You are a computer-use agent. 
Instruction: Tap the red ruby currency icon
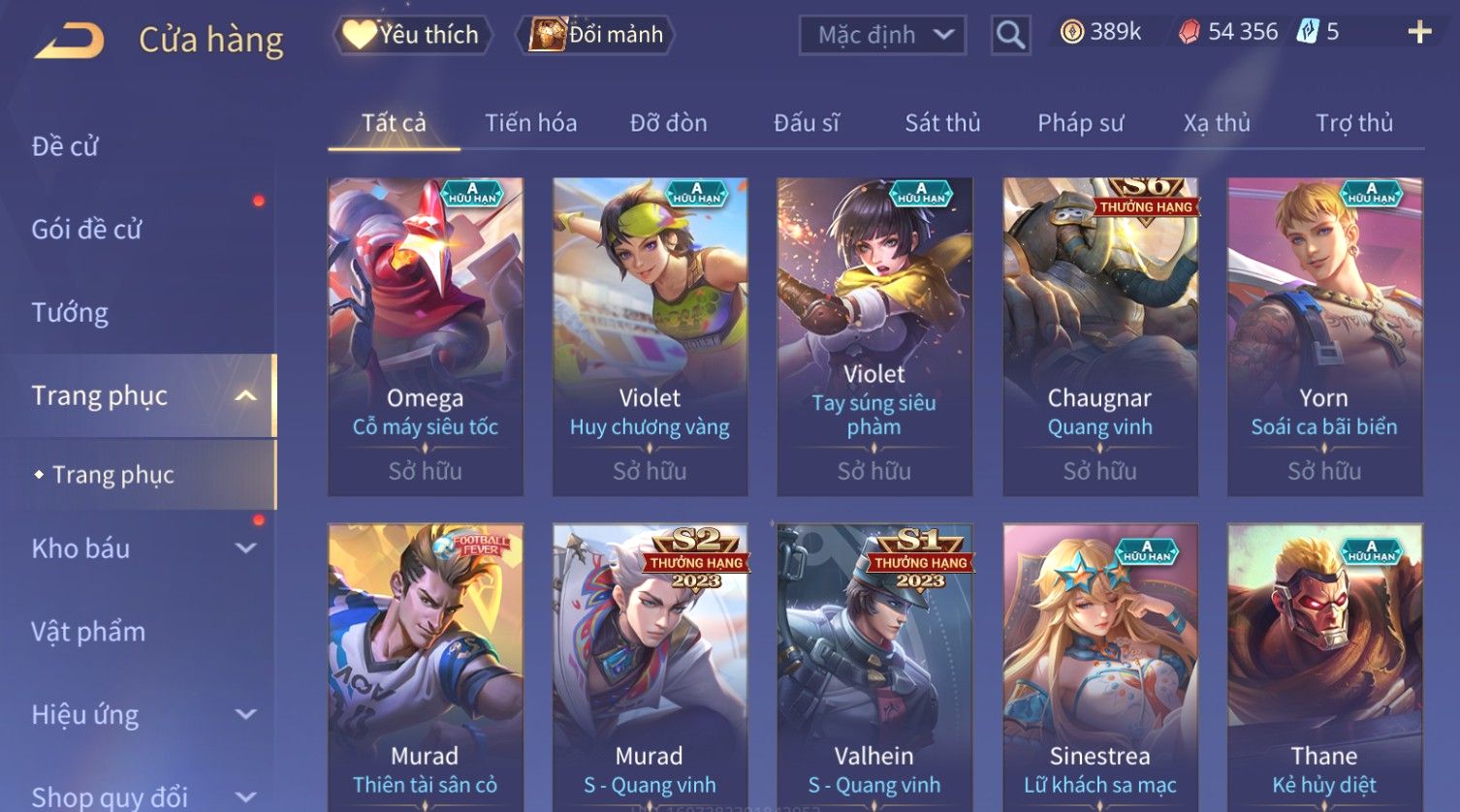pyautogui.click(x=1189, y=33)
